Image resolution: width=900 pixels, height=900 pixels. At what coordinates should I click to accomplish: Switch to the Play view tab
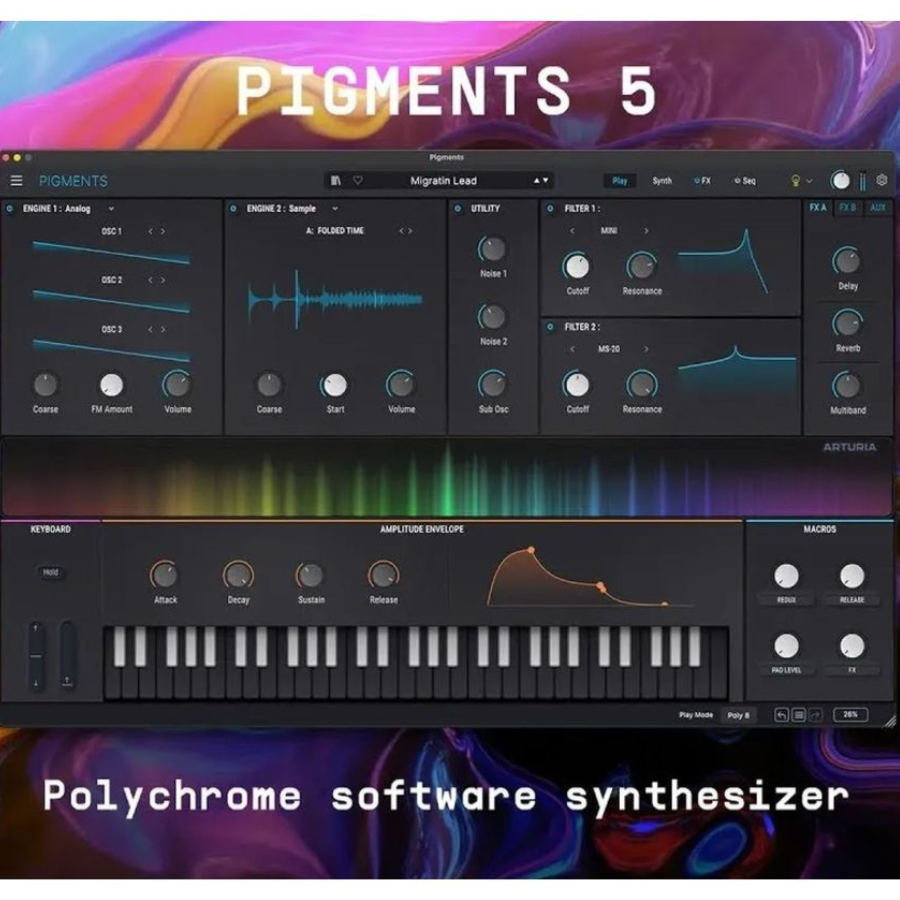(x=619, y=181)
